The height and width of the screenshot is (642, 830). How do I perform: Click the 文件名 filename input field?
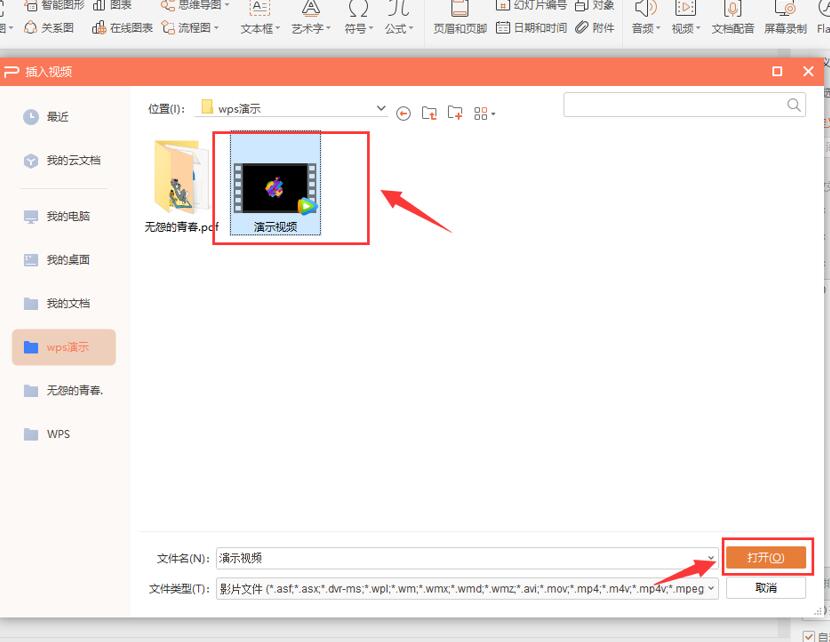tap(460, 558)
